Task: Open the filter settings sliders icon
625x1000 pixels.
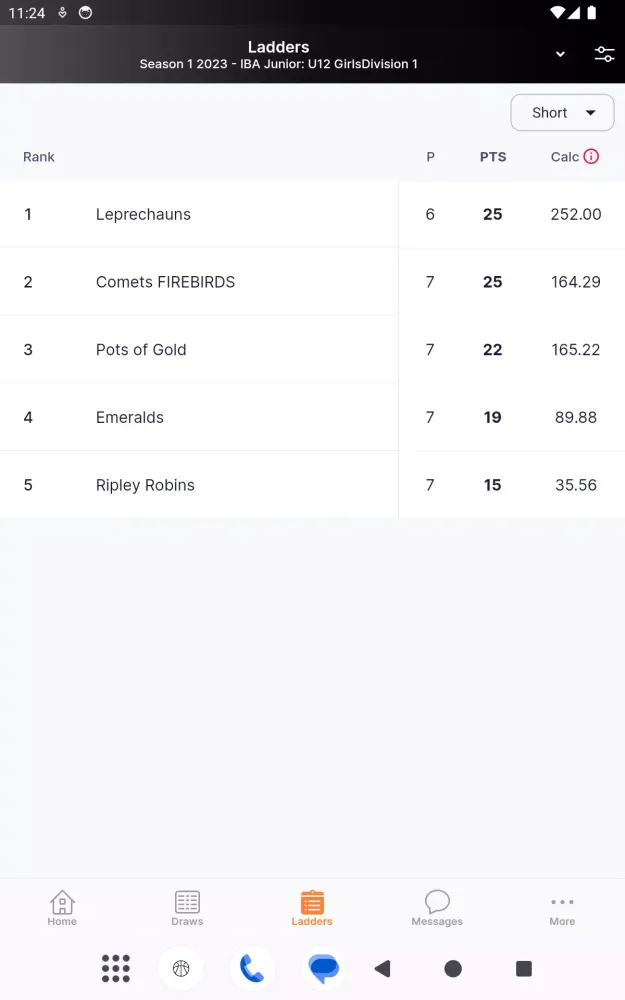Action: tap(604, 55)
